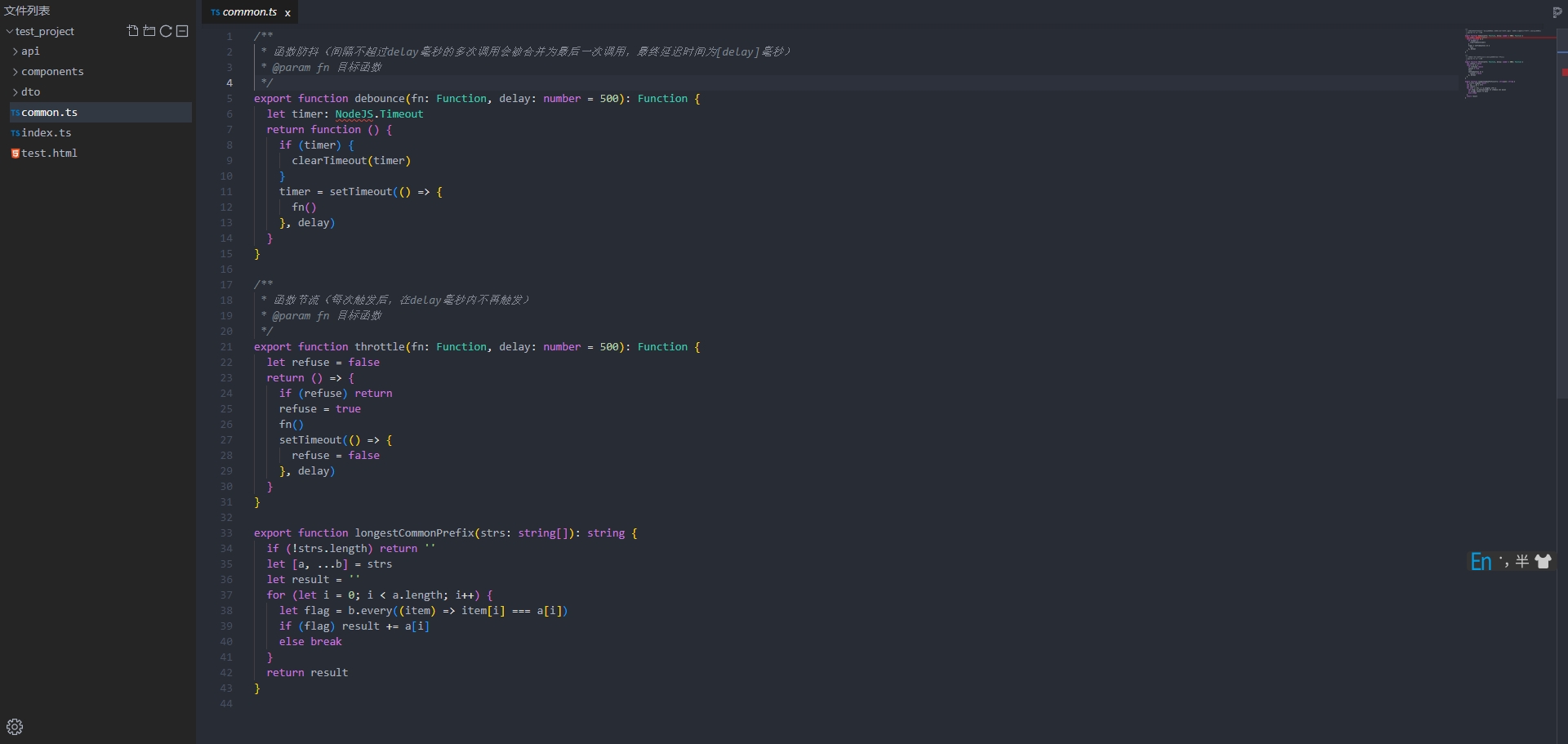Collapse the test_project root folder
1568x744 pixels.
point(10,31)
